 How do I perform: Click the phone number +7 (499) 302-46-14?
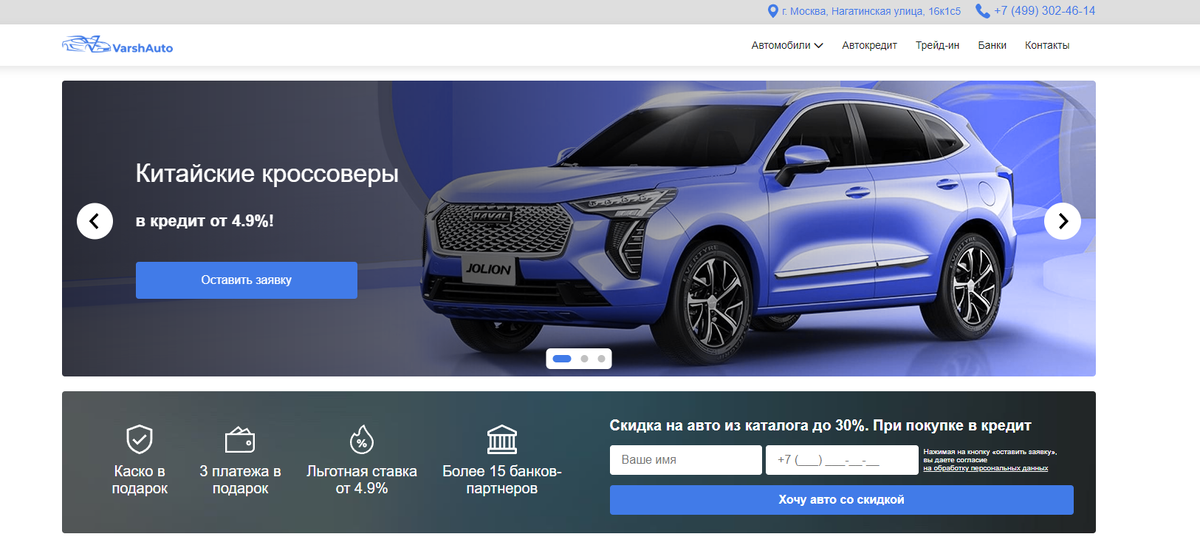pos(1045,11)
